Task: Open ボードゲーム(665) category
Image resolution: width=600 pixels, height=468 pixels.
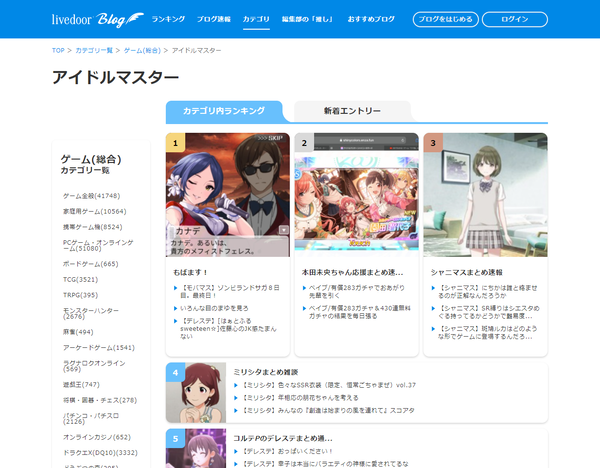Action: point(91,264)
